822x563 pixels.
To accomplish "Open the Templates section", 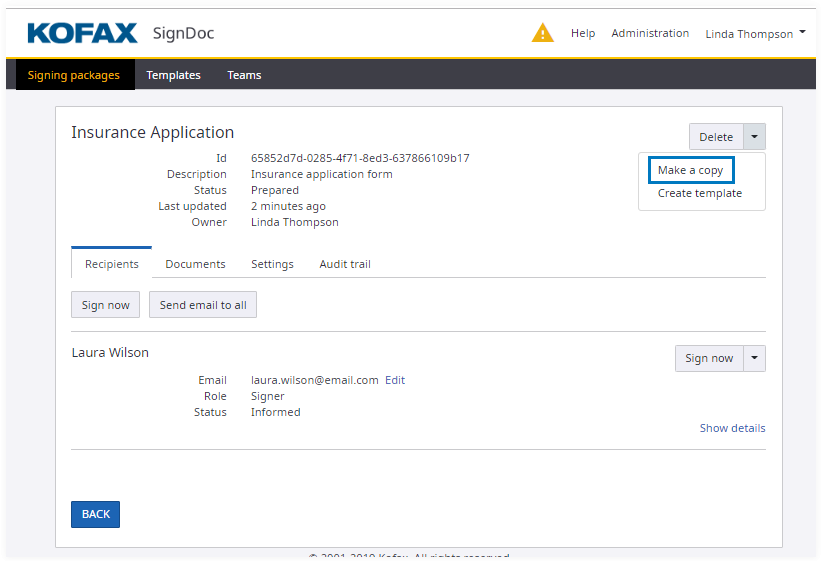I will tap(173, 75).
